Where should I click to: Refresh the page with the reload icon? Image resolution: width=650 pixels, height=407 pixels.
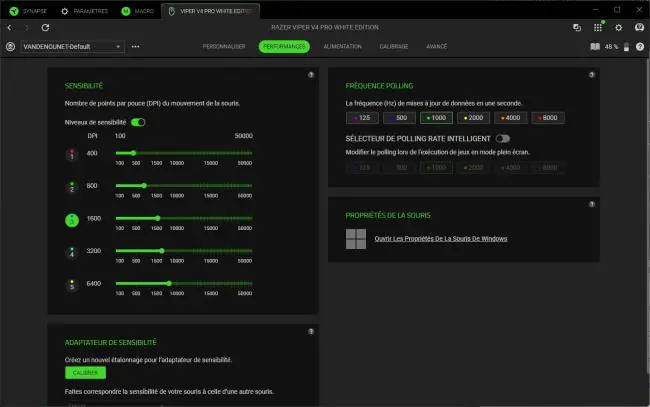(x=45, y=28)
